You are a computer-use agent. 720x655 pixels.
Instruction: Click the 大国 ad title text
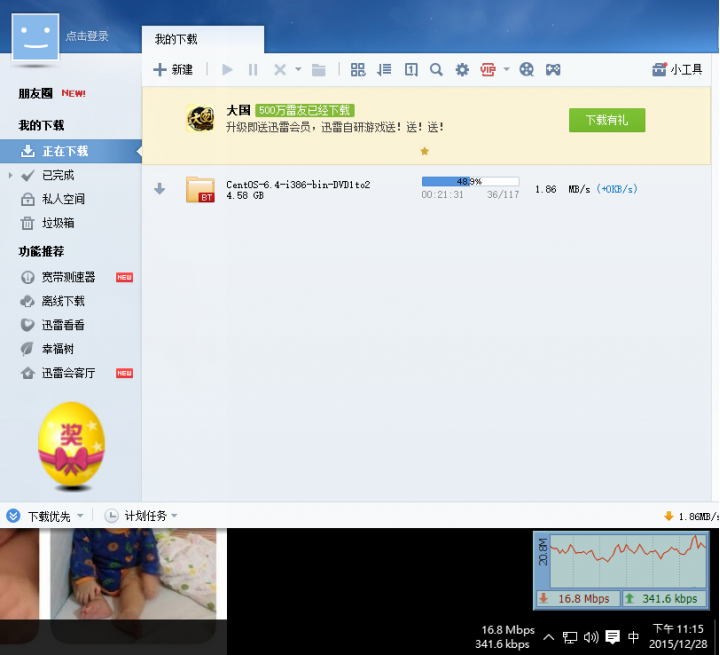[x=238, y=110]
